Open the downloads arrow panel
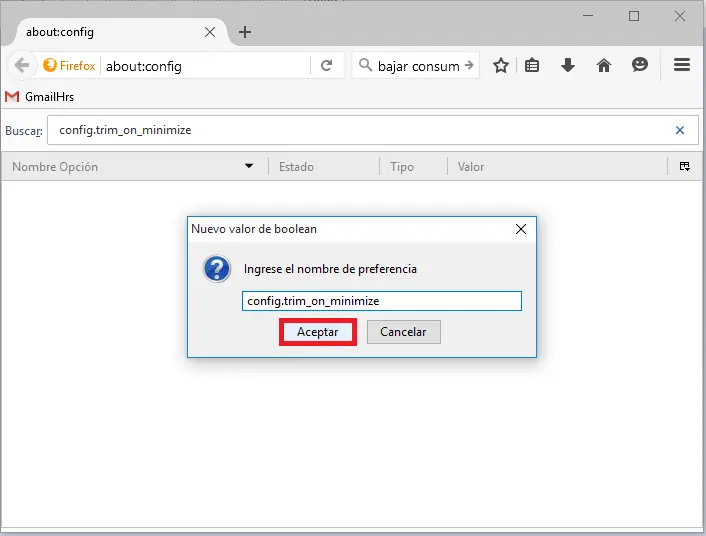This screenshot has width=706, height=536. tap(568, 65)
